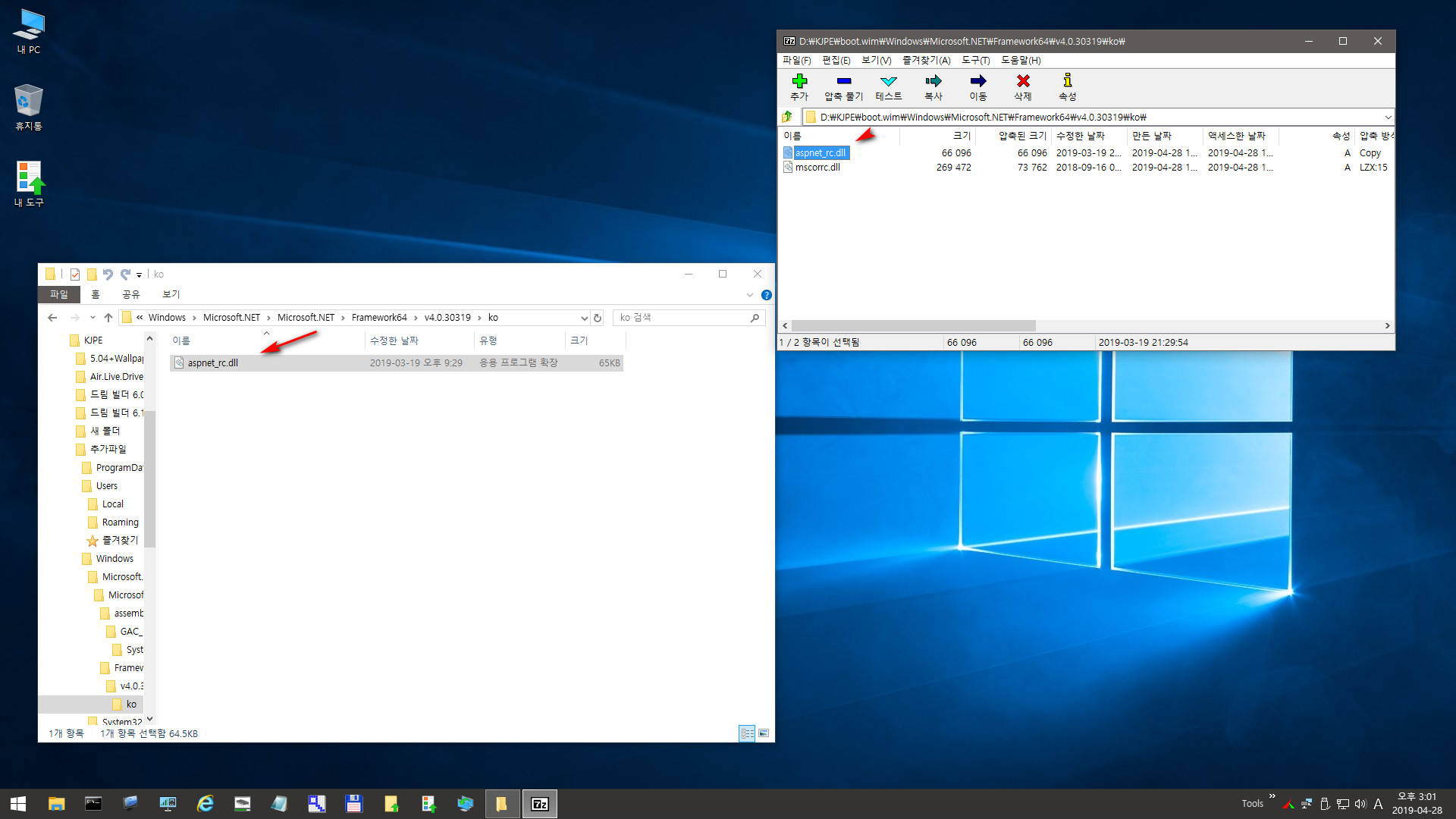Open the 내 PC desktop icon
Viewport: 1456px width, 819px height.
[29, 31]
